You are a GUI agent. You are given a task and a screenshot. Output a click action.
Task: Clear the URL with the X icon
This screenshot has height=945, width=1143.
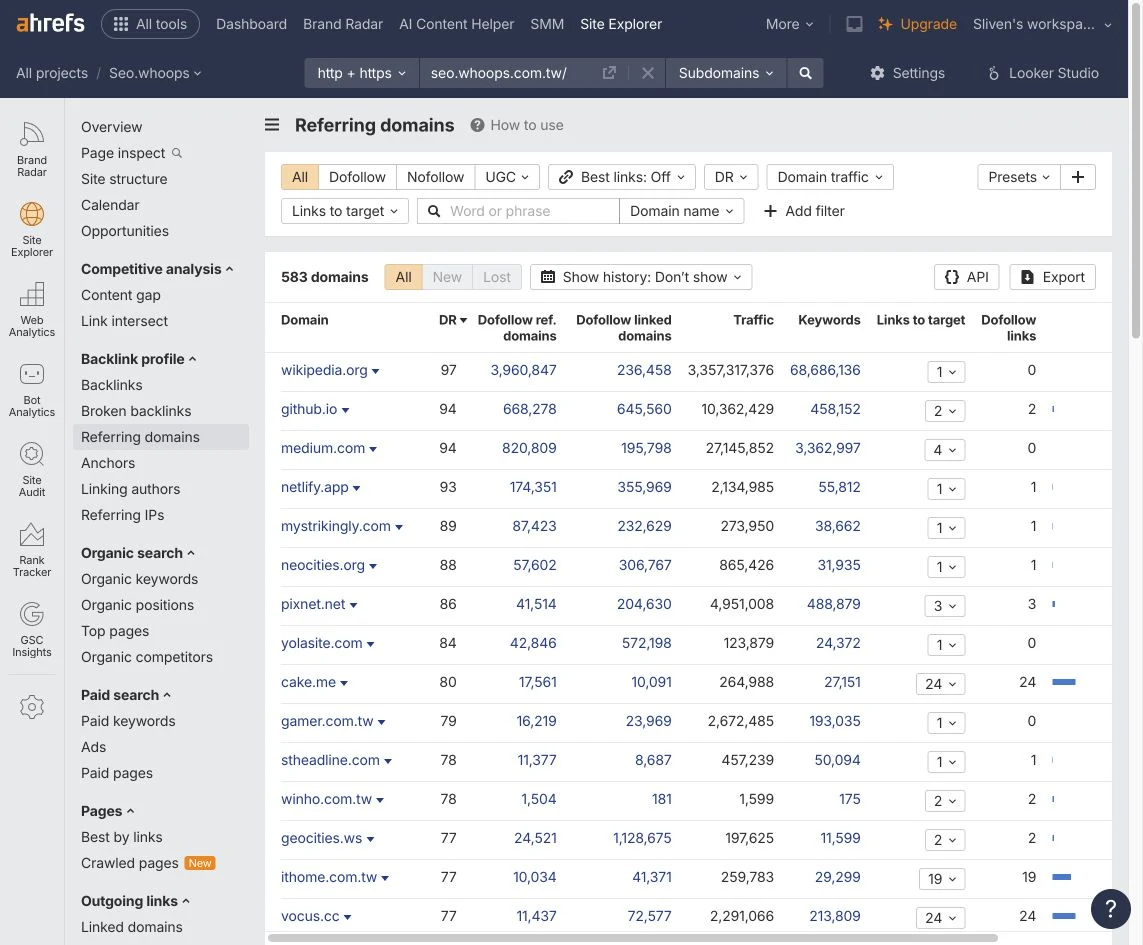tap(647, 73)
